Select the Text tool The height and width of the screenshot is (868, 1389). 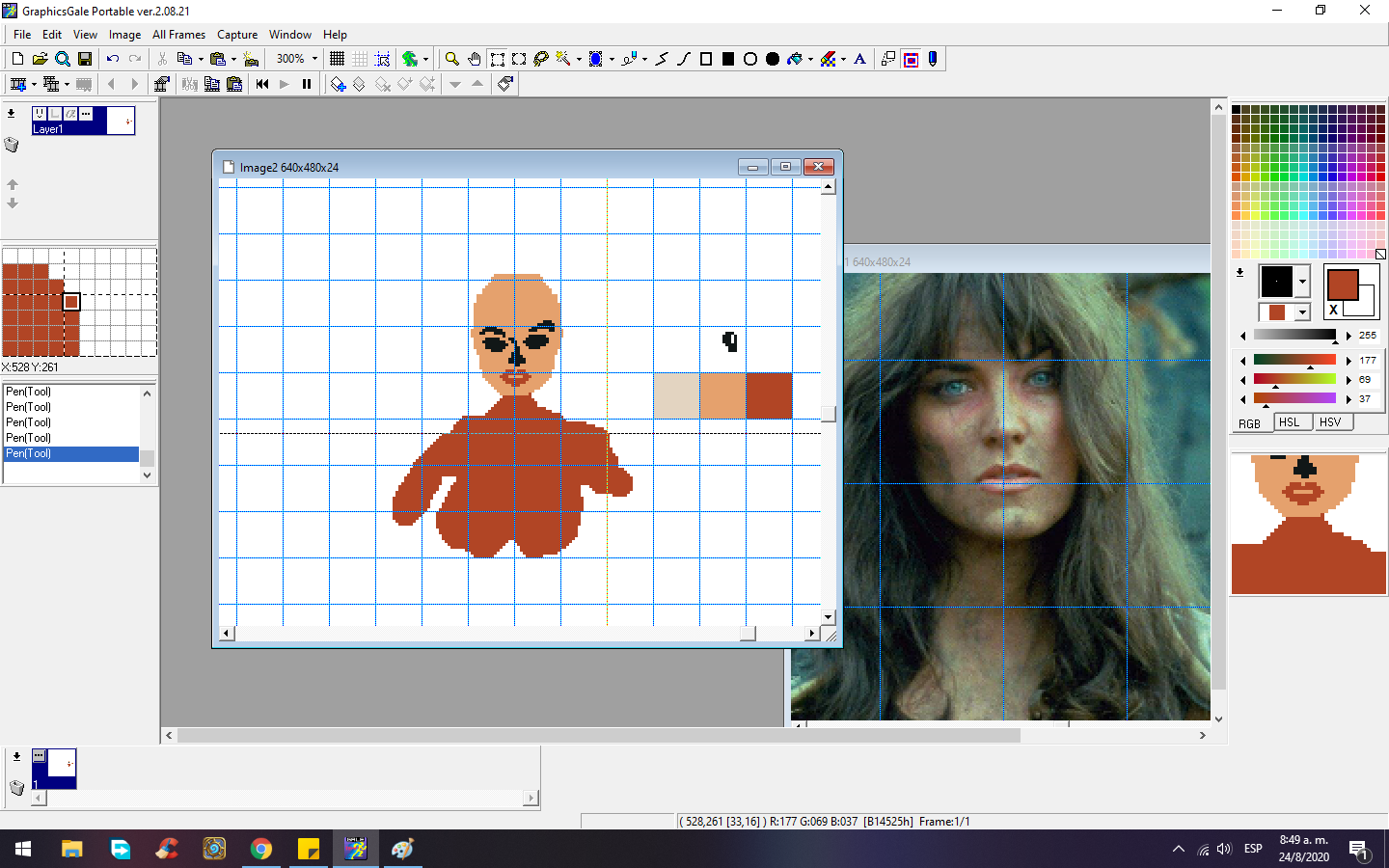click(860, 59)
